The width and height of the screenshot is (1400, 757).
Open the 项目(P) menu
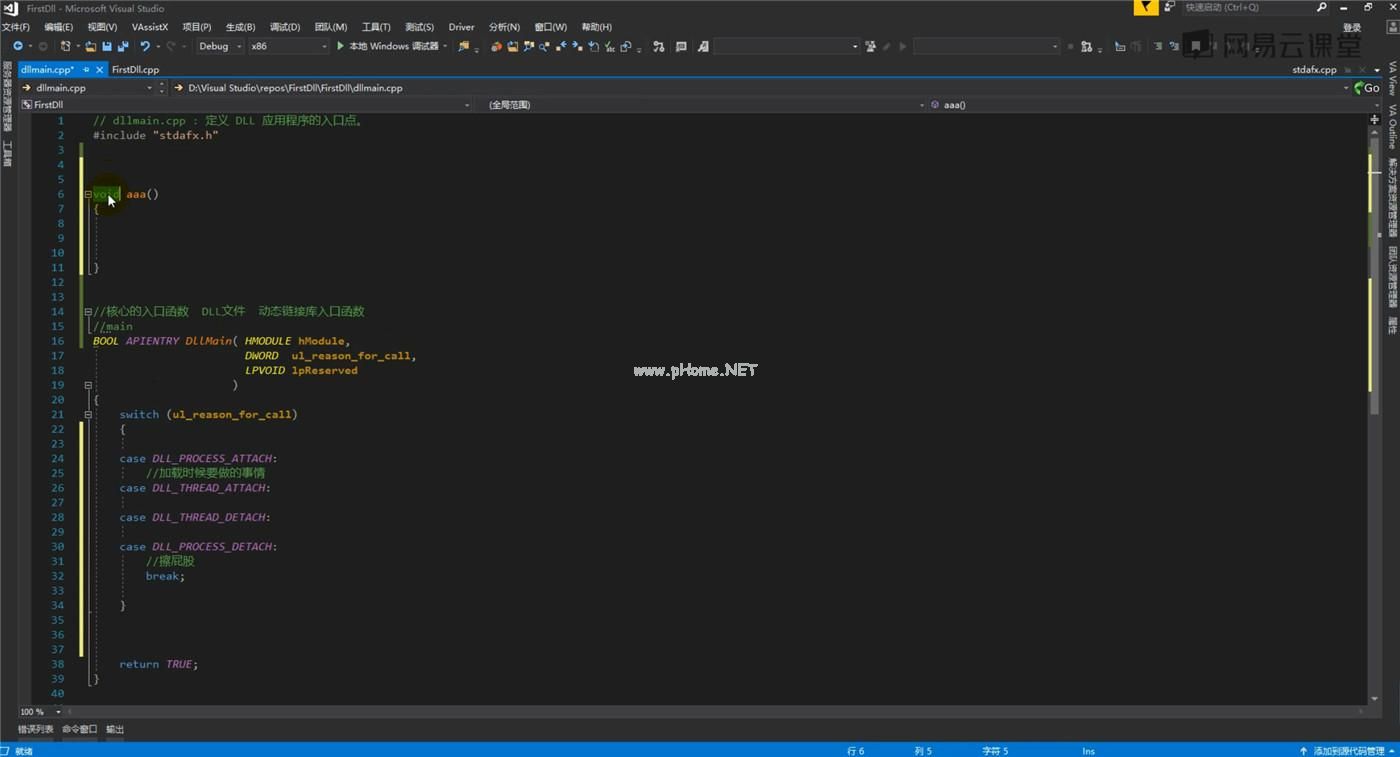197,27
